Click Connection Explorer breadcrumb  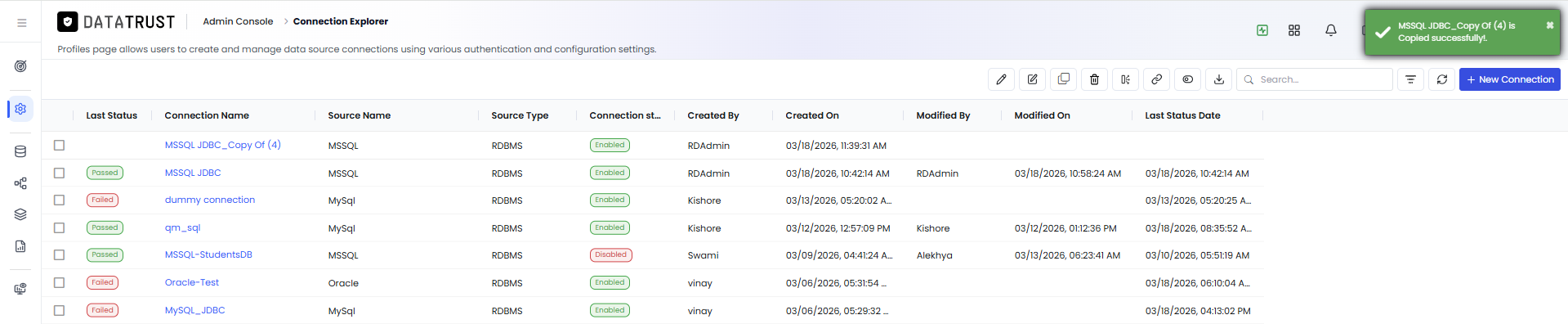click(x=341, y=21)
